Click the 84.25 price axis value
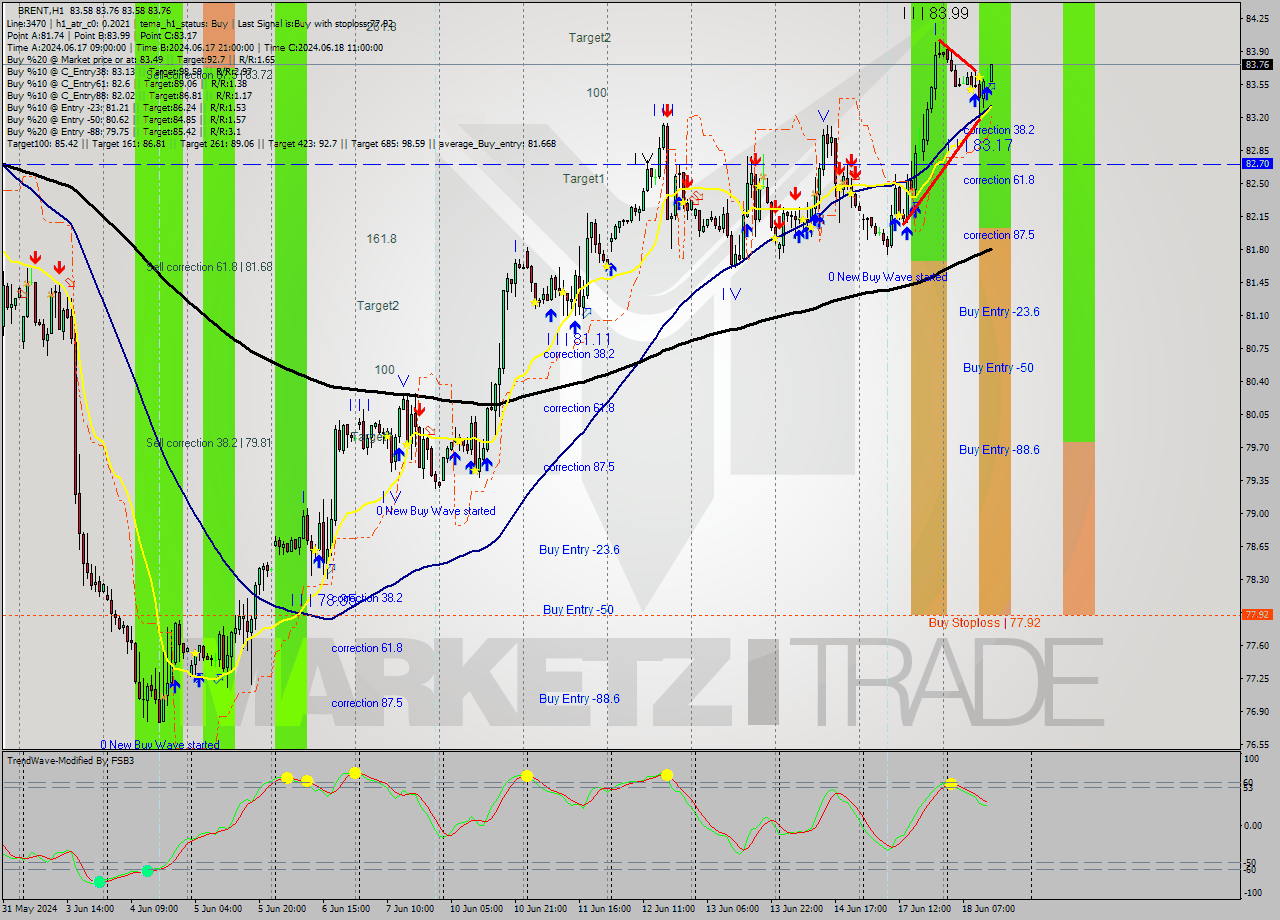Screen dimensions: 1280x920 1257,18
